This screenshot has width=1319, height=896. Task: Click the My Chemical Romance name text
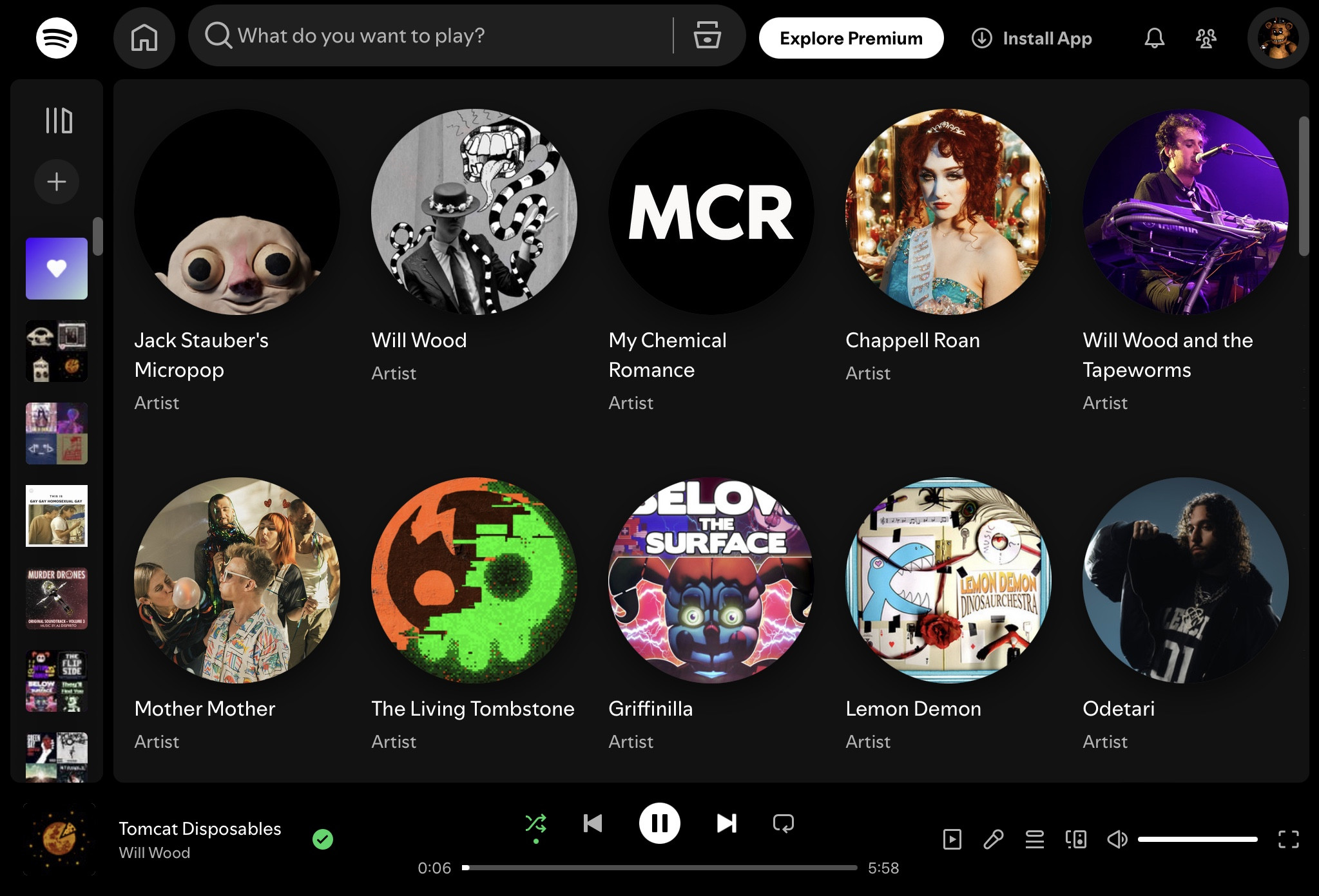(668, 355)
